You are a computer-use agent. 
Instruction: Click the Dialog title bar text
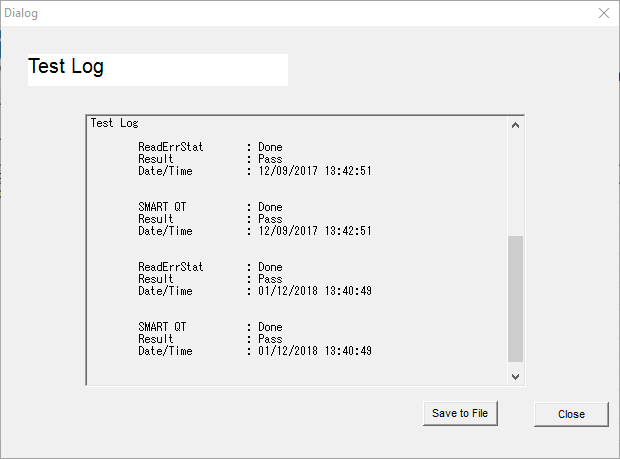pyautogui.click(x=21, y=13)
